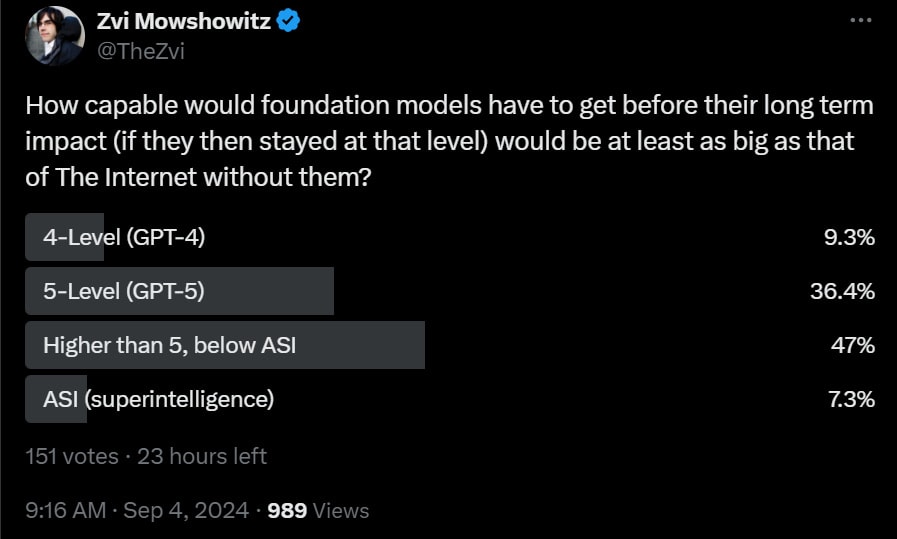This screenshot has height=539, width=897.
Task: Click the word Views beside 989
Action: tap(341, 510)
